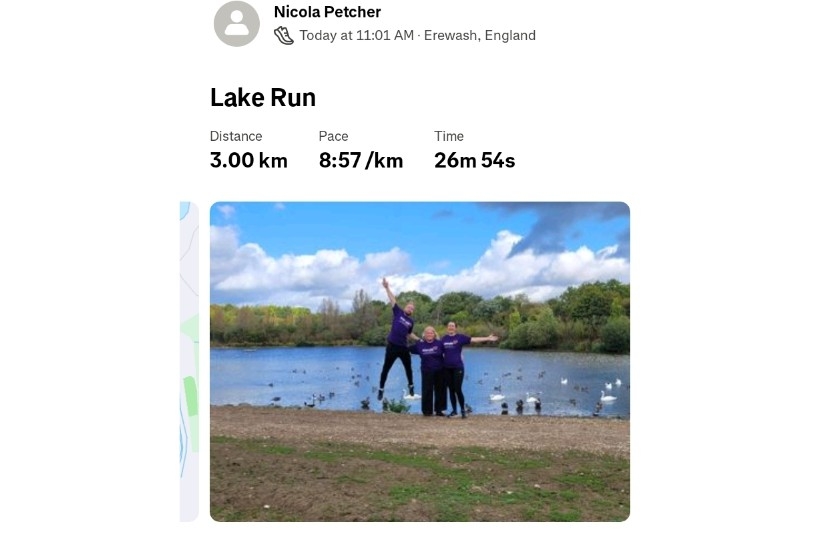This screenshot has width=840, height=540.
Task: Click the Distance stat label
Action: tap(236, 136)
